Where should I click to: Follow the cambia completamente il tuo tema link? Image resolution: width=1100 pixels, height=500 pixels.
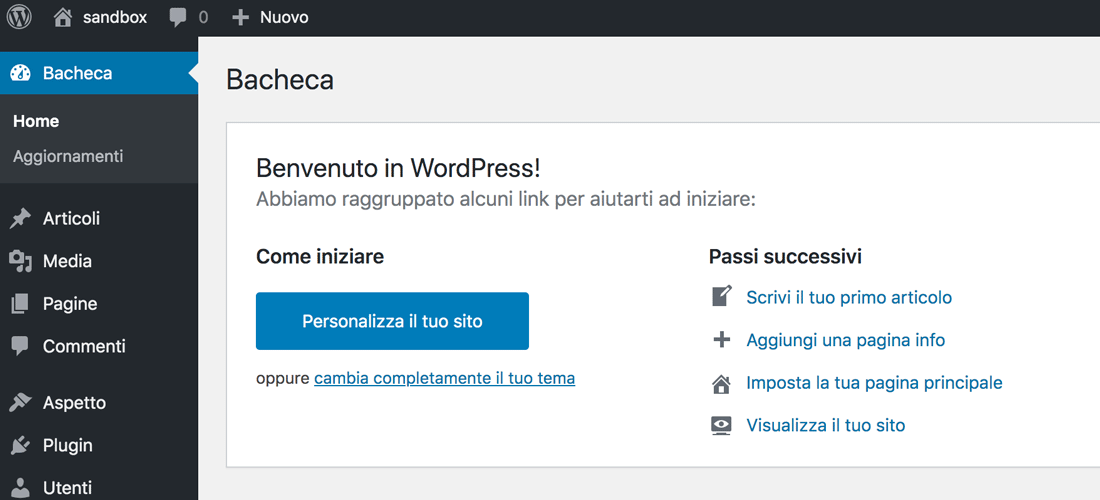445,379
